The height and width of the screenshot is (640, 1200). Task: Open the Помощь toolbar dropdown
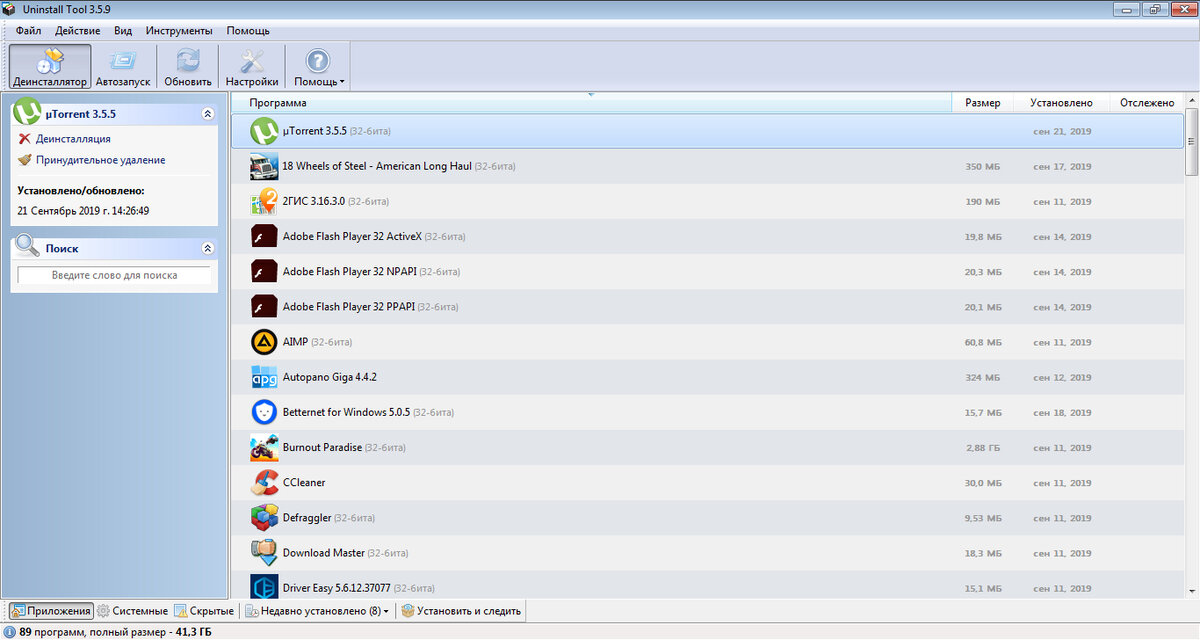click(319, 66)
